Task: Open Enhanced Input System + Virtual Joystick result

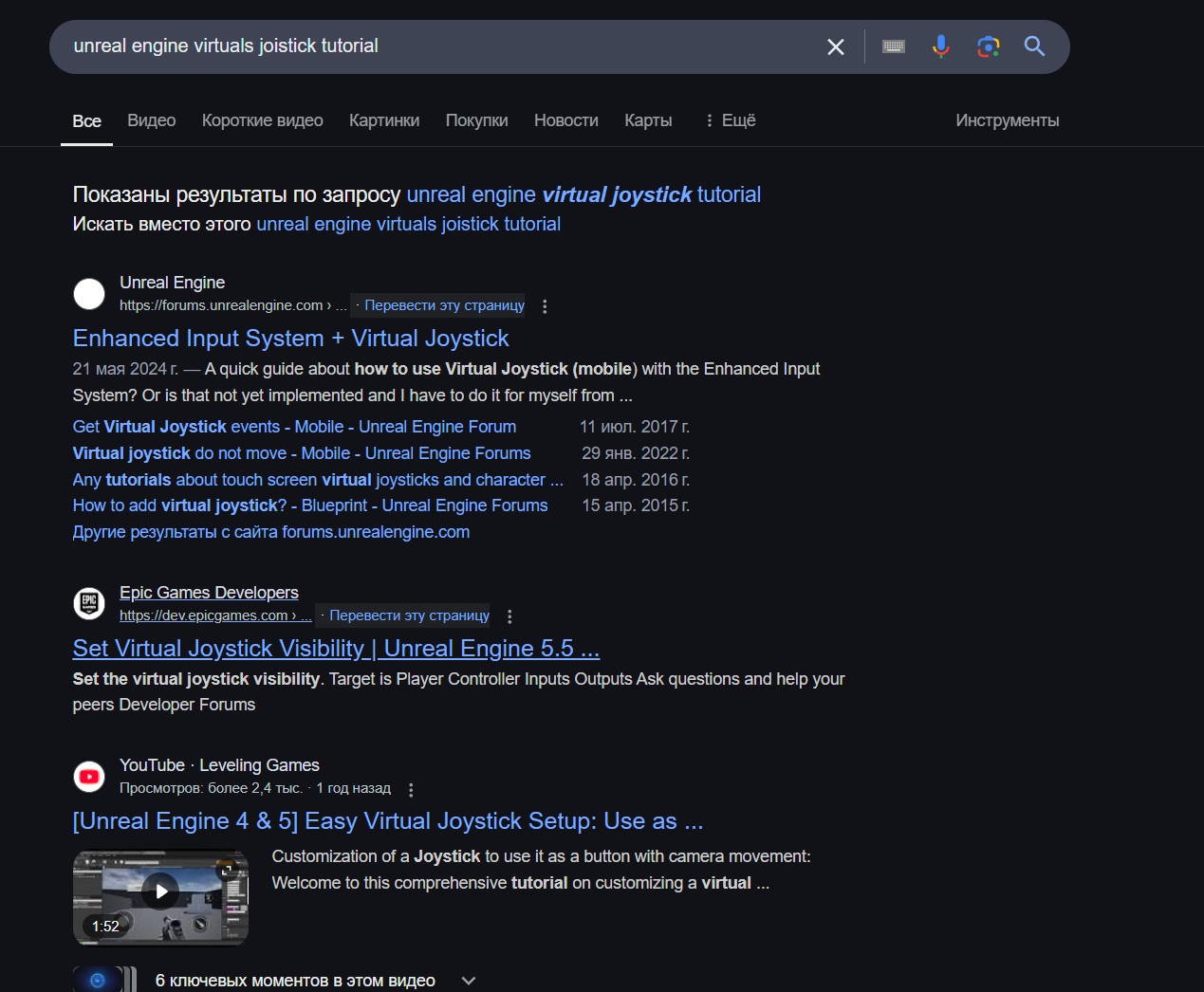Action: tap(290, 339)
